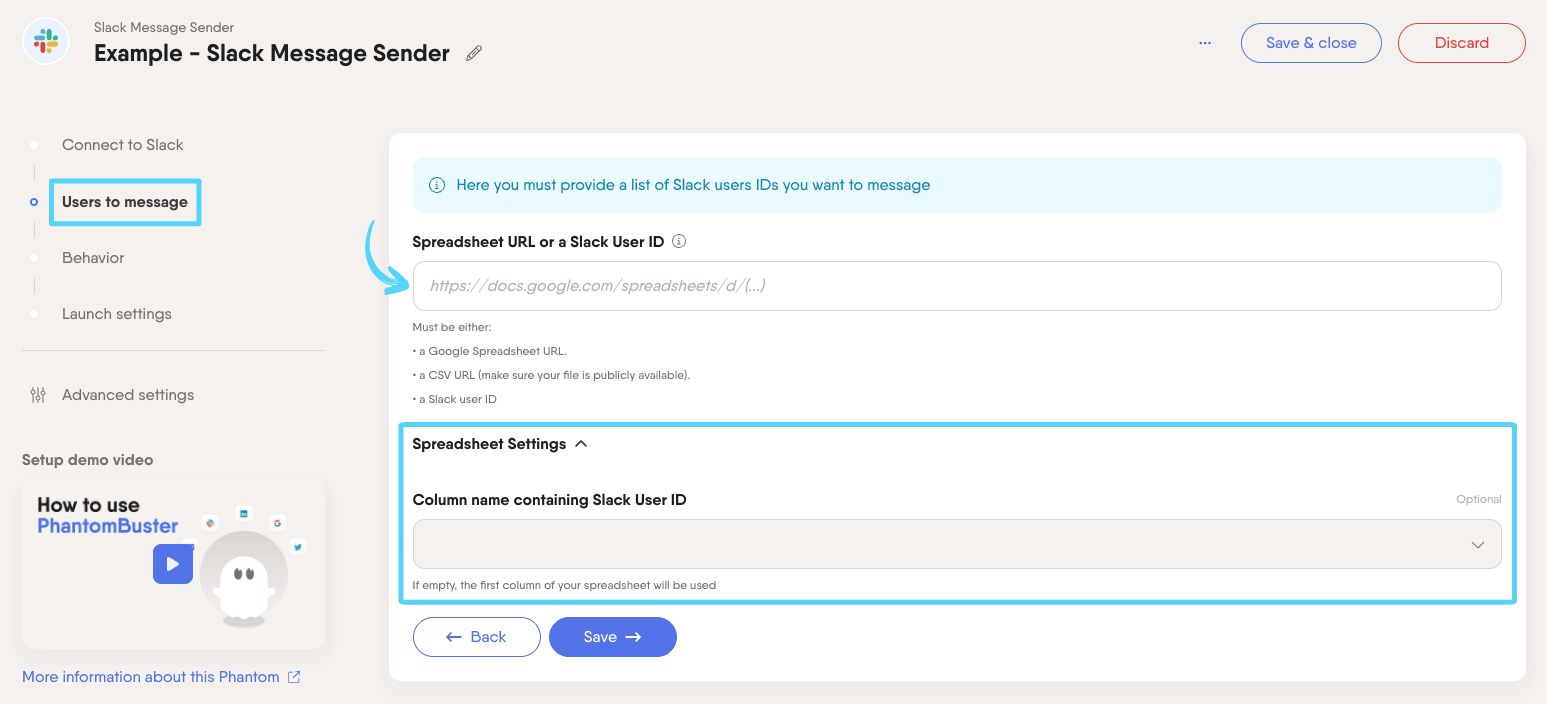Image resolution: width=1547 pixels, height=704 pixels.
Task: Click the Back button
Action: pyautogui.click(x=476, y=637)
